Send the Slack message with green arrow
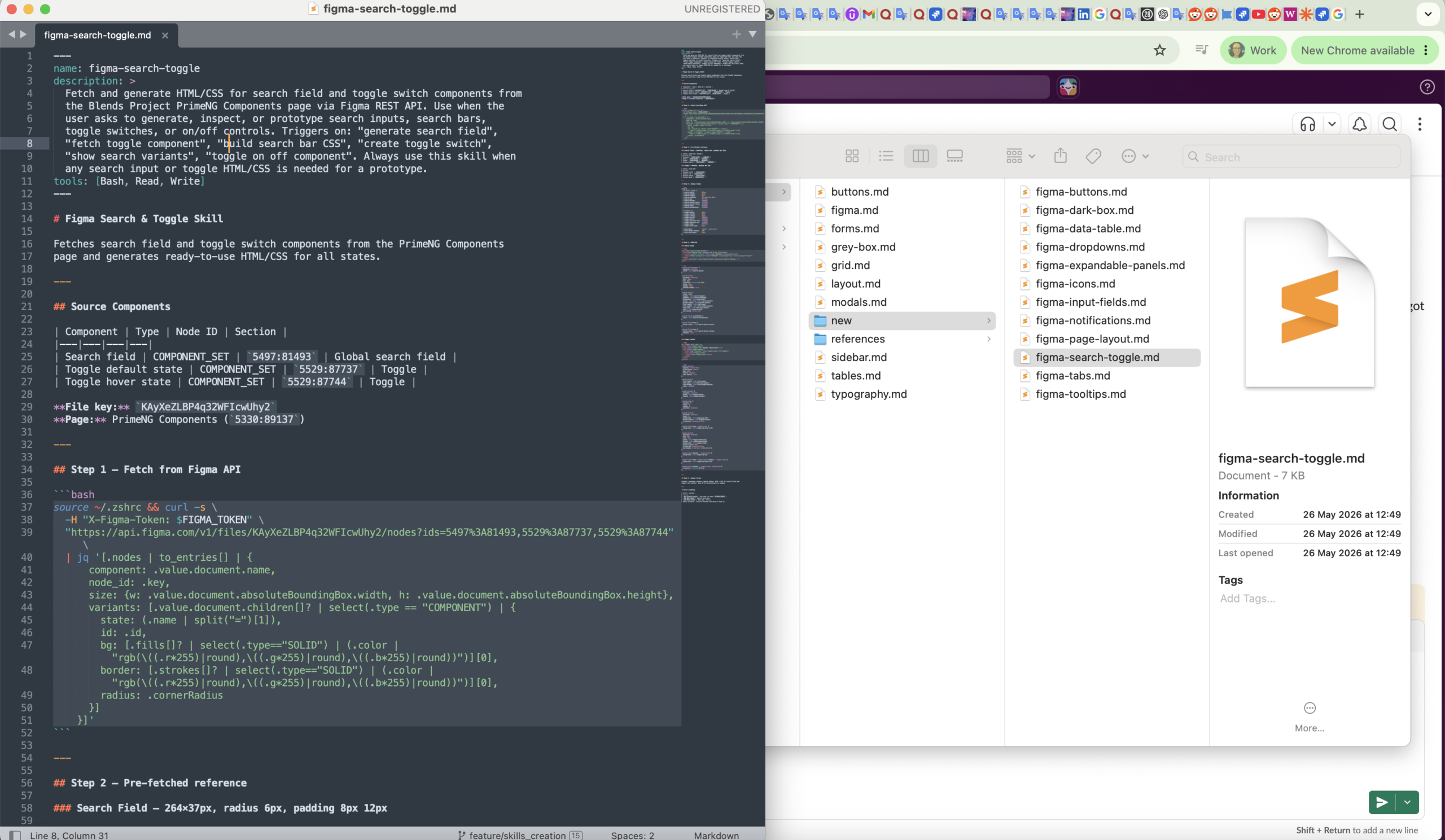 pyautogui.click(x=1382, y=802)
